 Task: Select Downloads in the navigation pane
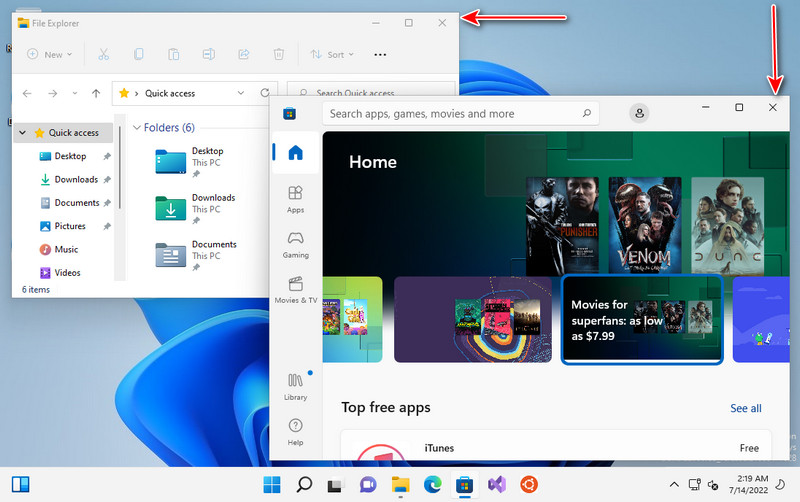(76, 180)
